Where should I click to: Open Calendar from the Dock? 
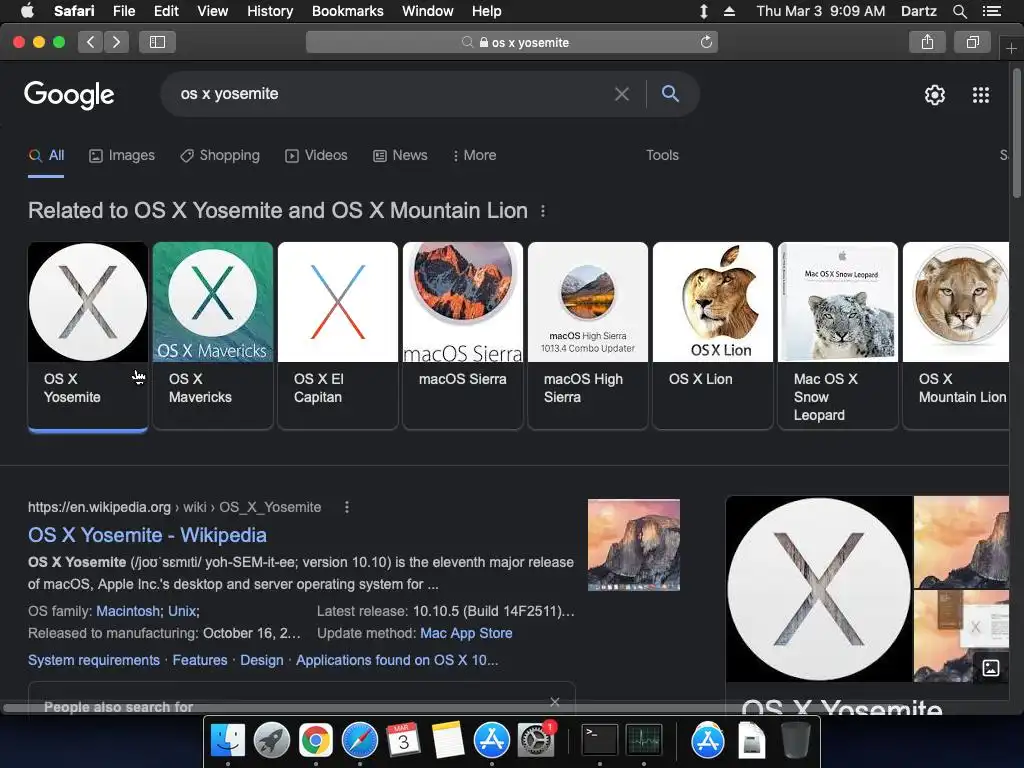pos(404,740)
